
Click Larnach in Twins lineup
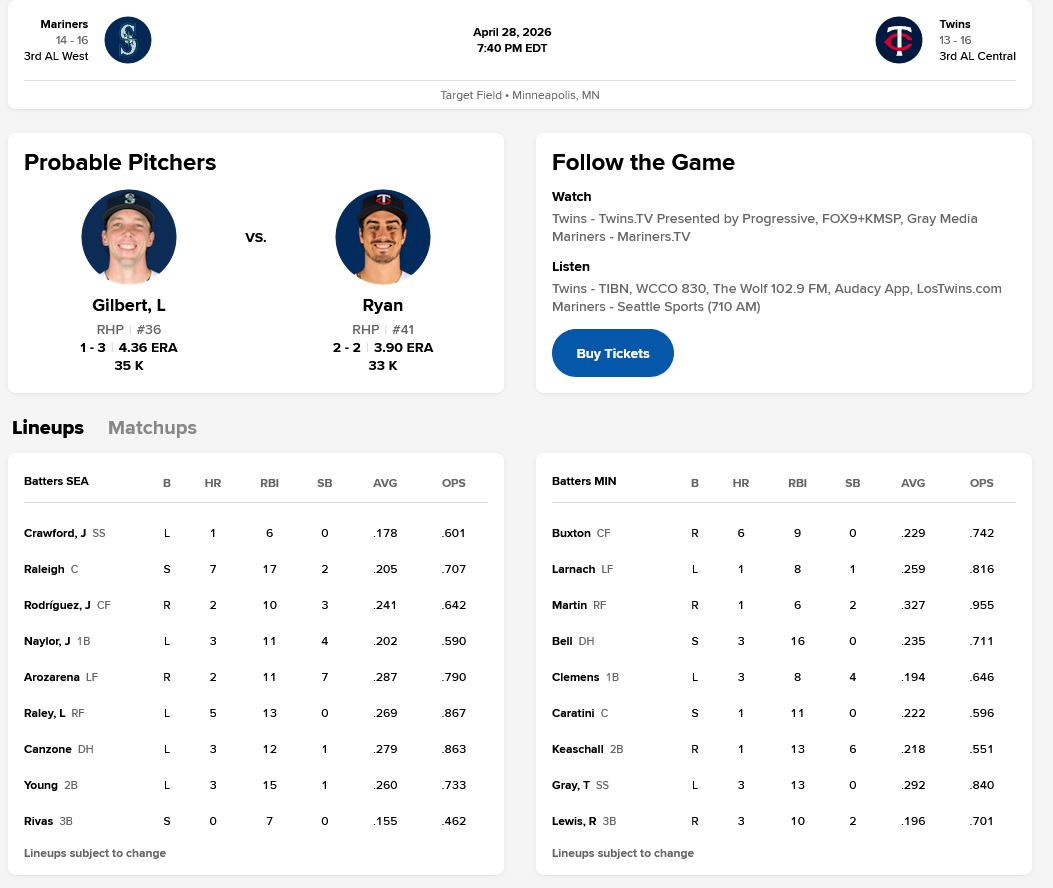[x=573, y=569]
